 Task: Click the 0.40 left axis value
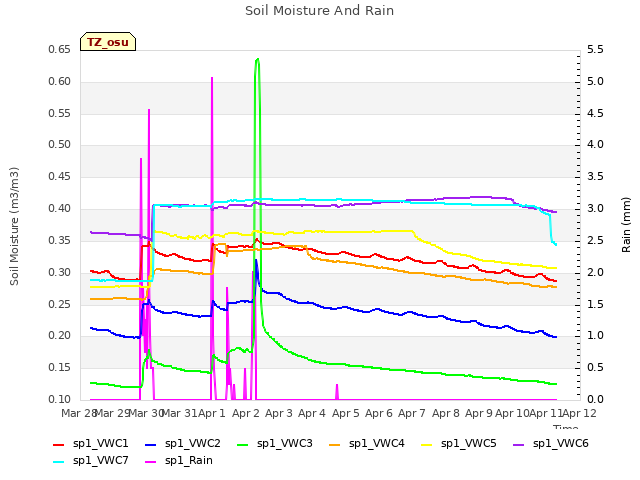[60, 209]
